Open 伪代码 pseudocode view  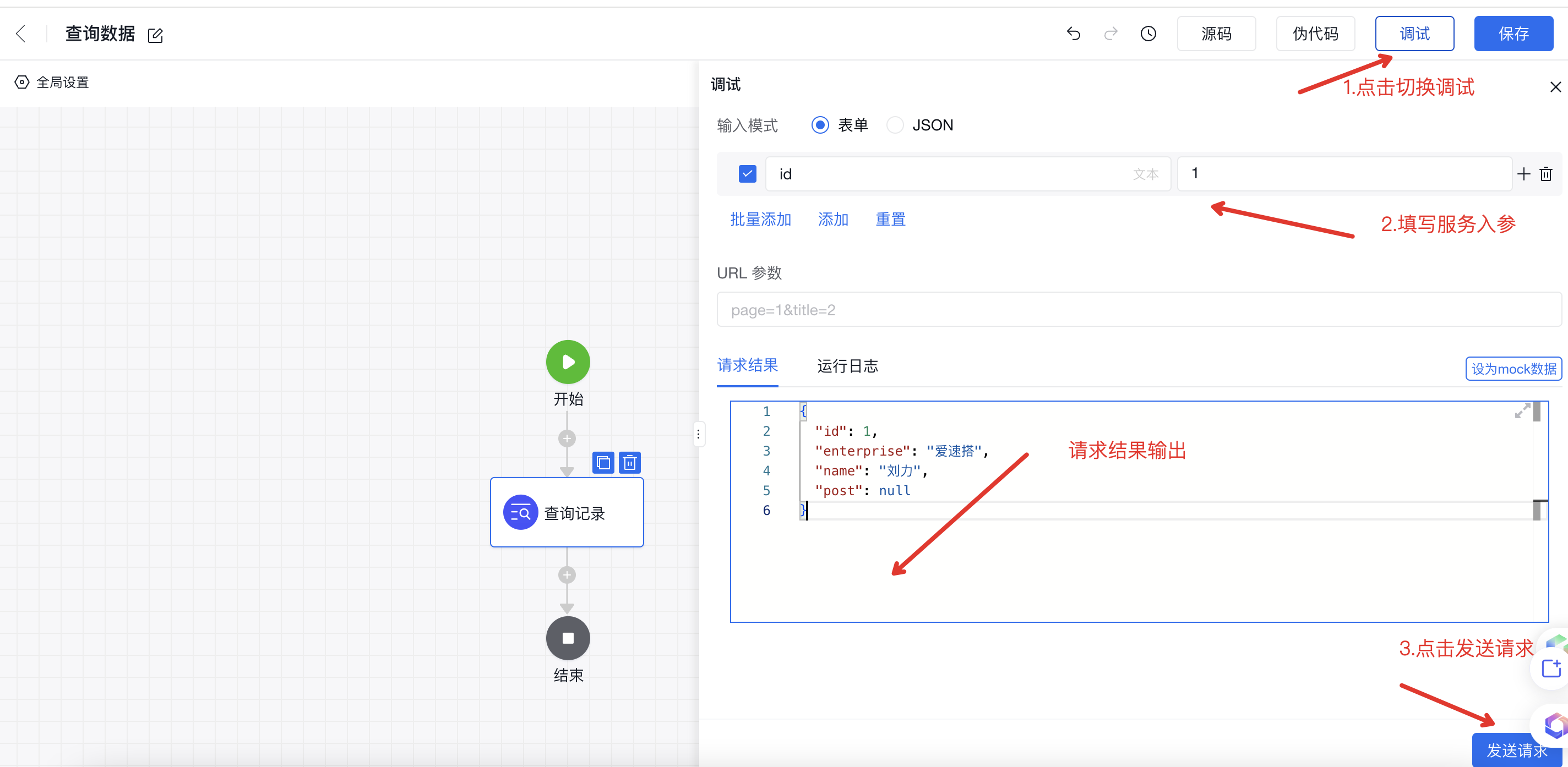(1315, 34)
